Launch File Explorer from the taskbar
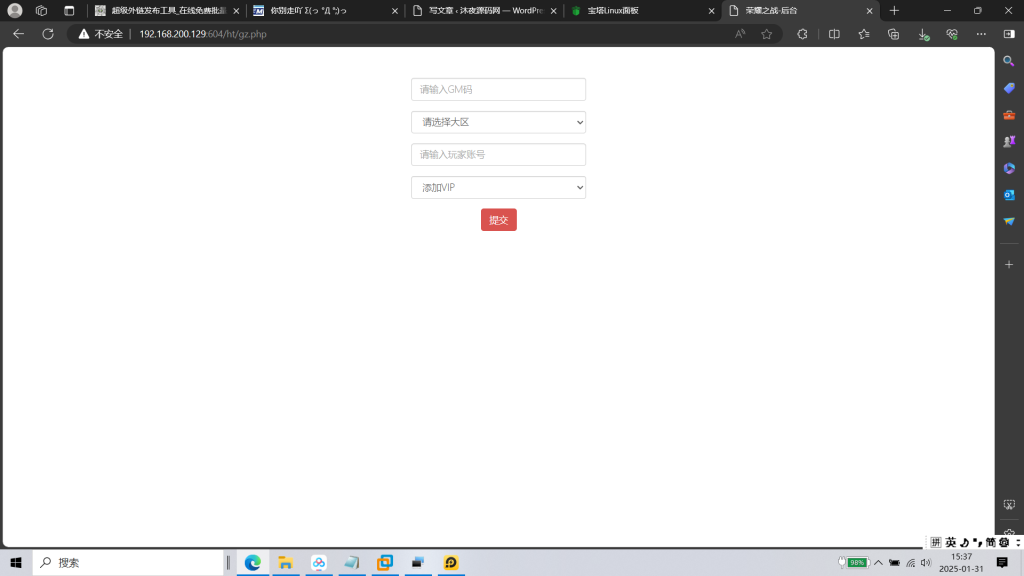 pos(285,562)
